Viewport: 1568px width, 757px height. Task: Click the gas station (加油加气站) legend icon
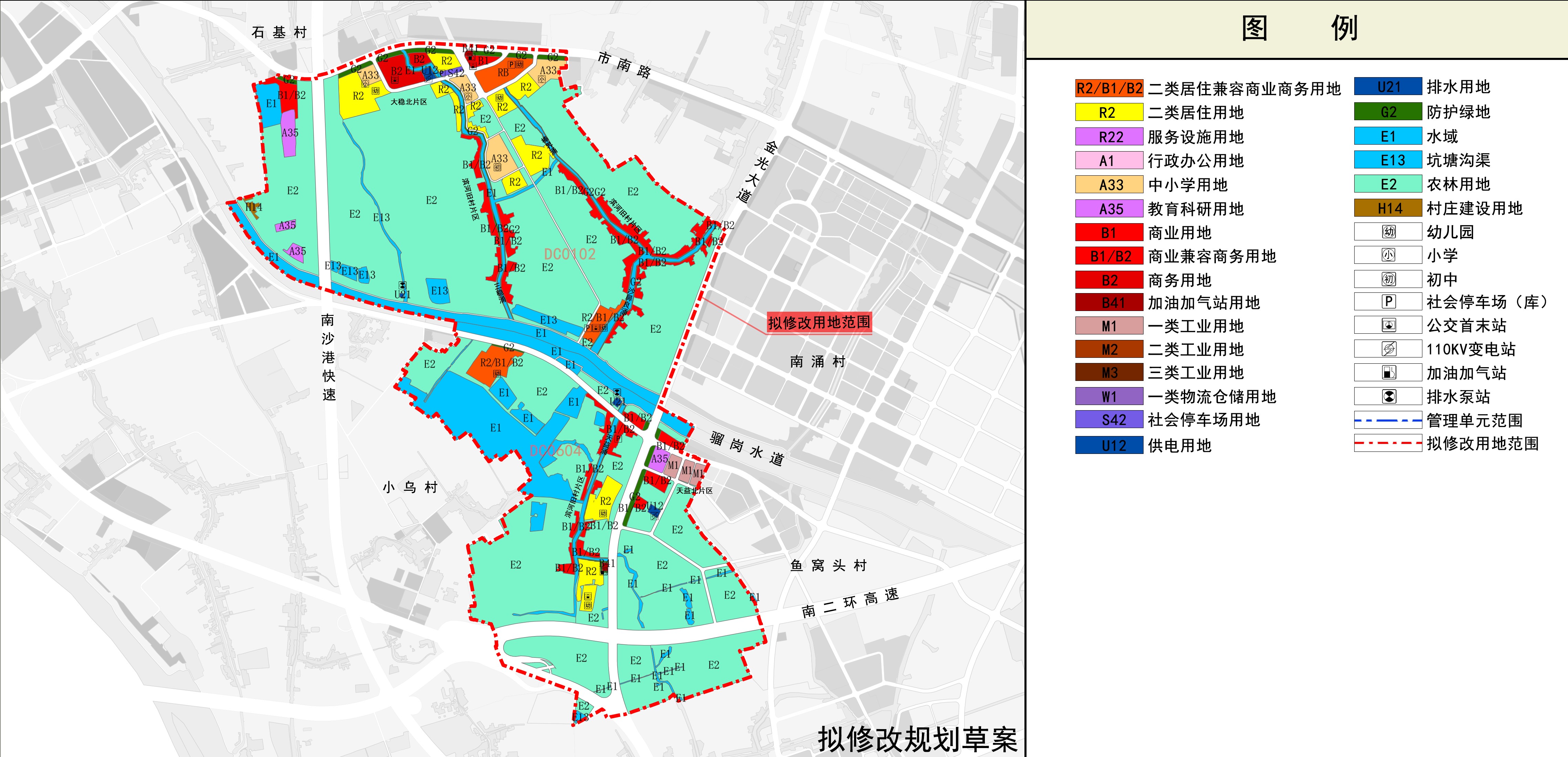pos(1388,373)
